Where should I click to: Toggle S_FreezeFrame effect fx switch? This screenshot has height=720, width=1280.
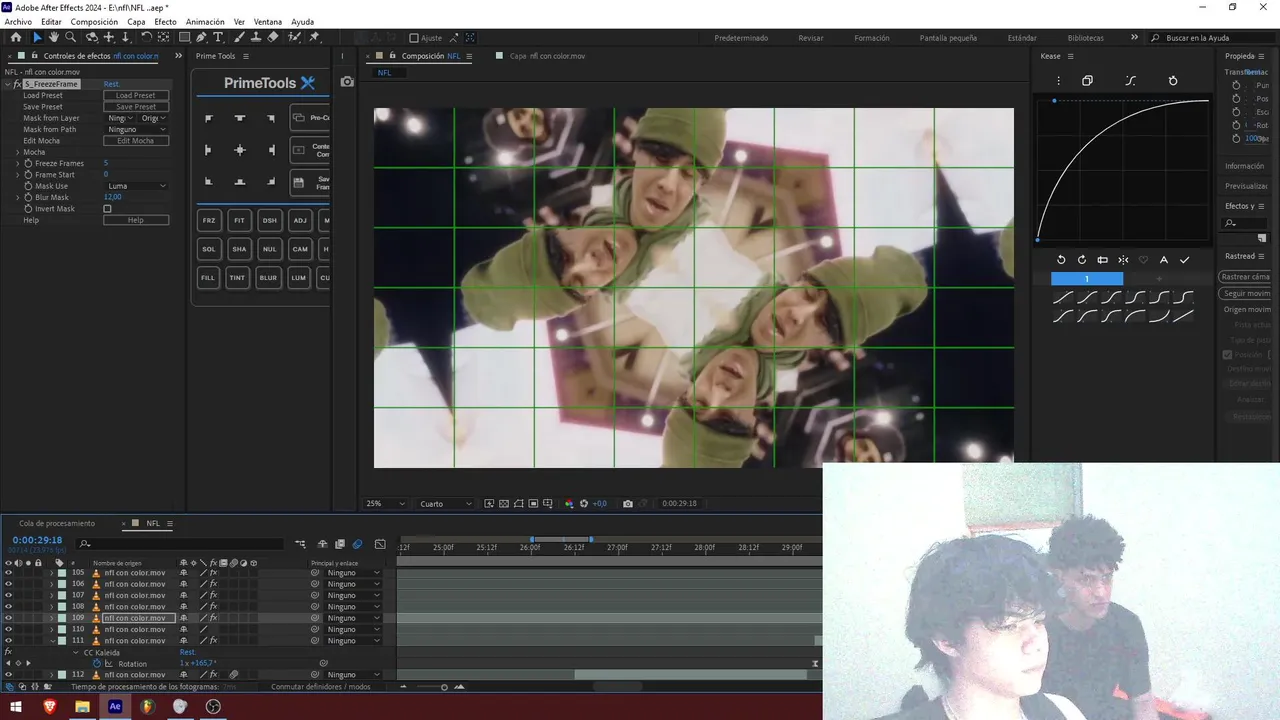coord(18,84)
